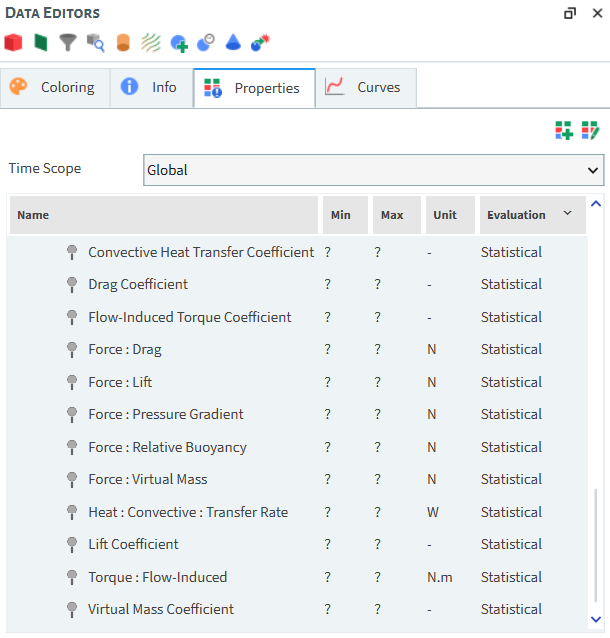610x638 pixels.
Task: Switch to the Coloring tab
Action: (x=55, y=87)
